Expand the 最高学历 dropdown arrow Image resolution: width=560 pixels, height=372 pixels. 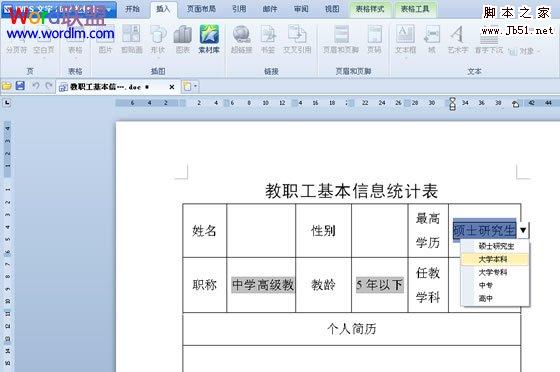[523, 230]
